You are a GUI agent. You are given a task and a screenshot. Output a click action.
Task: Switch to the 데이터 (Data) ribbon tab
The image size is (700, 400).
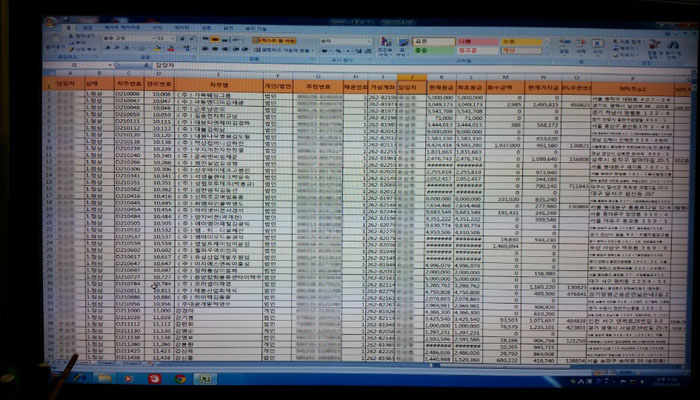point(181,28)
